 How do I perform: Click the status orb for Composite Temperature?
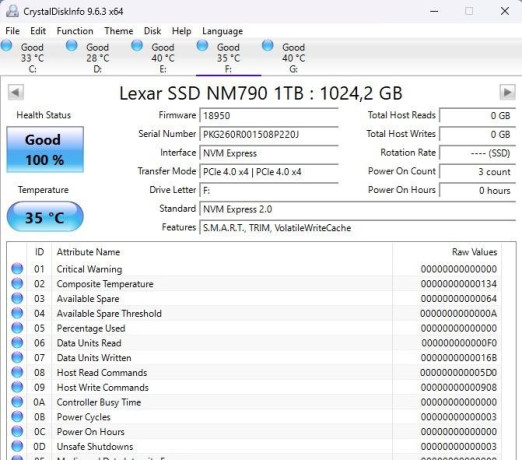(17, 283)
